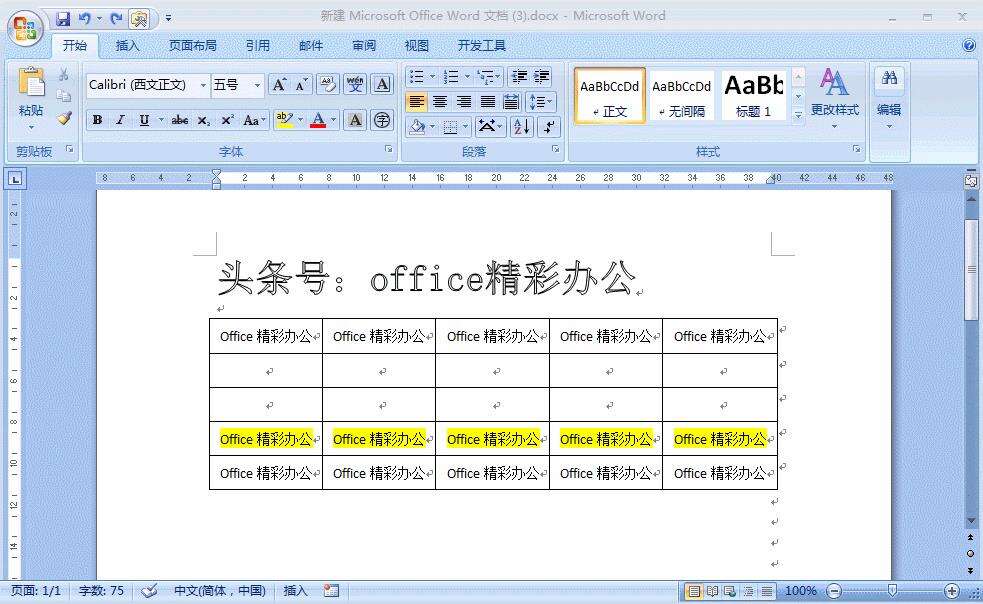Decrease paragraph indent

coord(519,77)
